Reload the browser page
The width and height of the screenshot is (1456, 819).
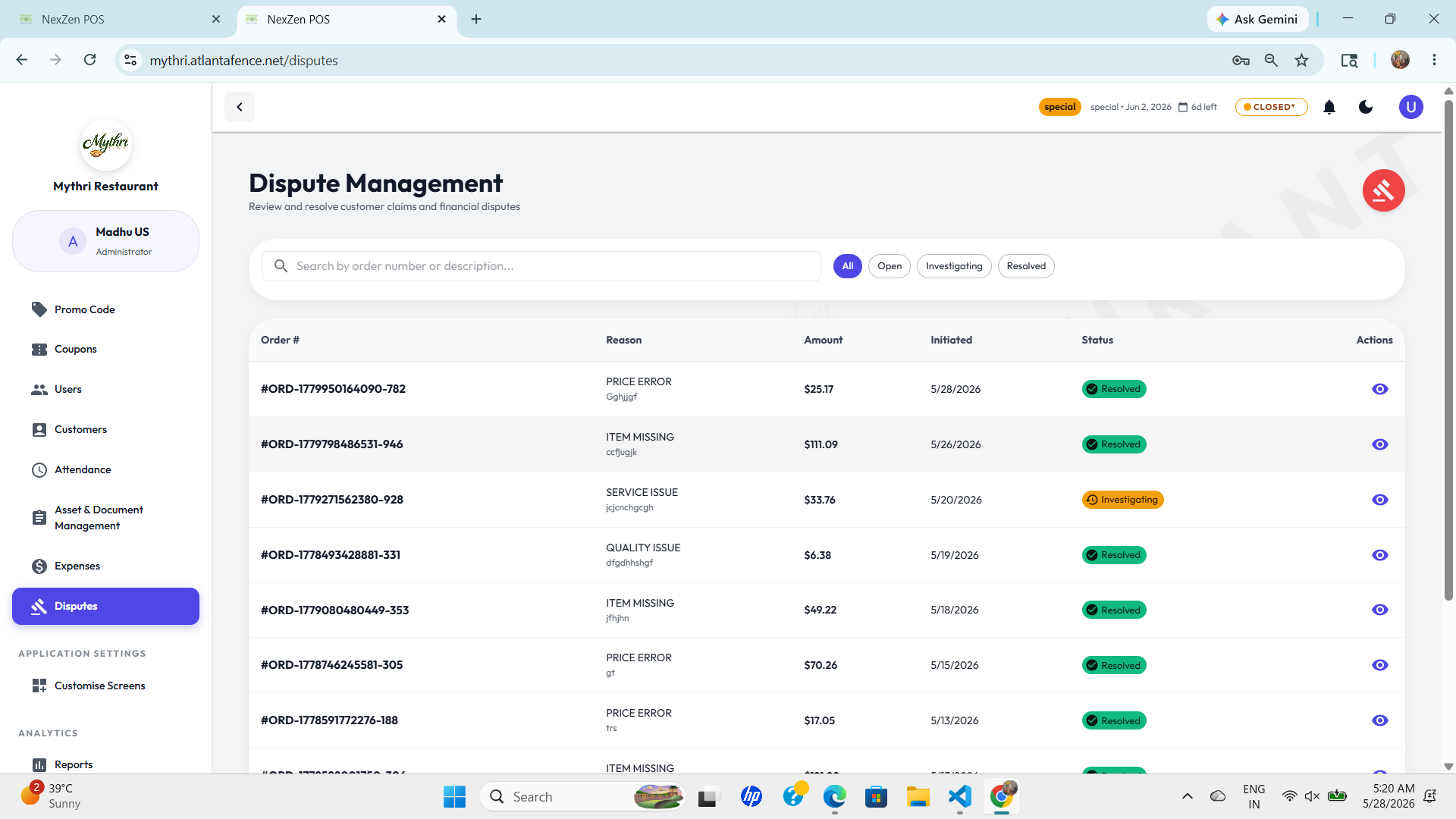tap(89, 60)
